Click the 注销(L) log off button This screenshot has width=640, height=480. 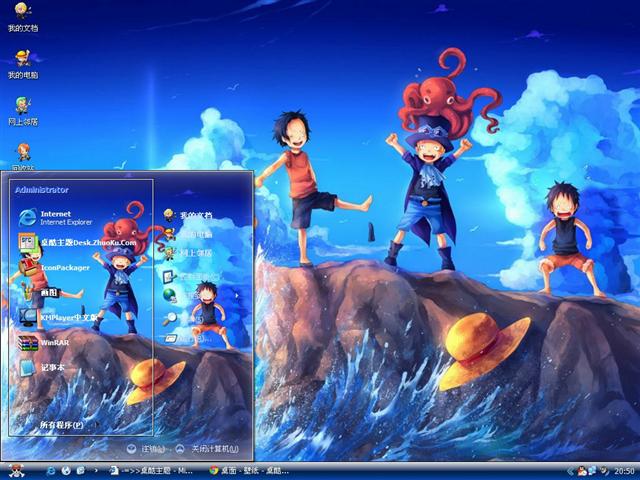(x=147, y=449)
